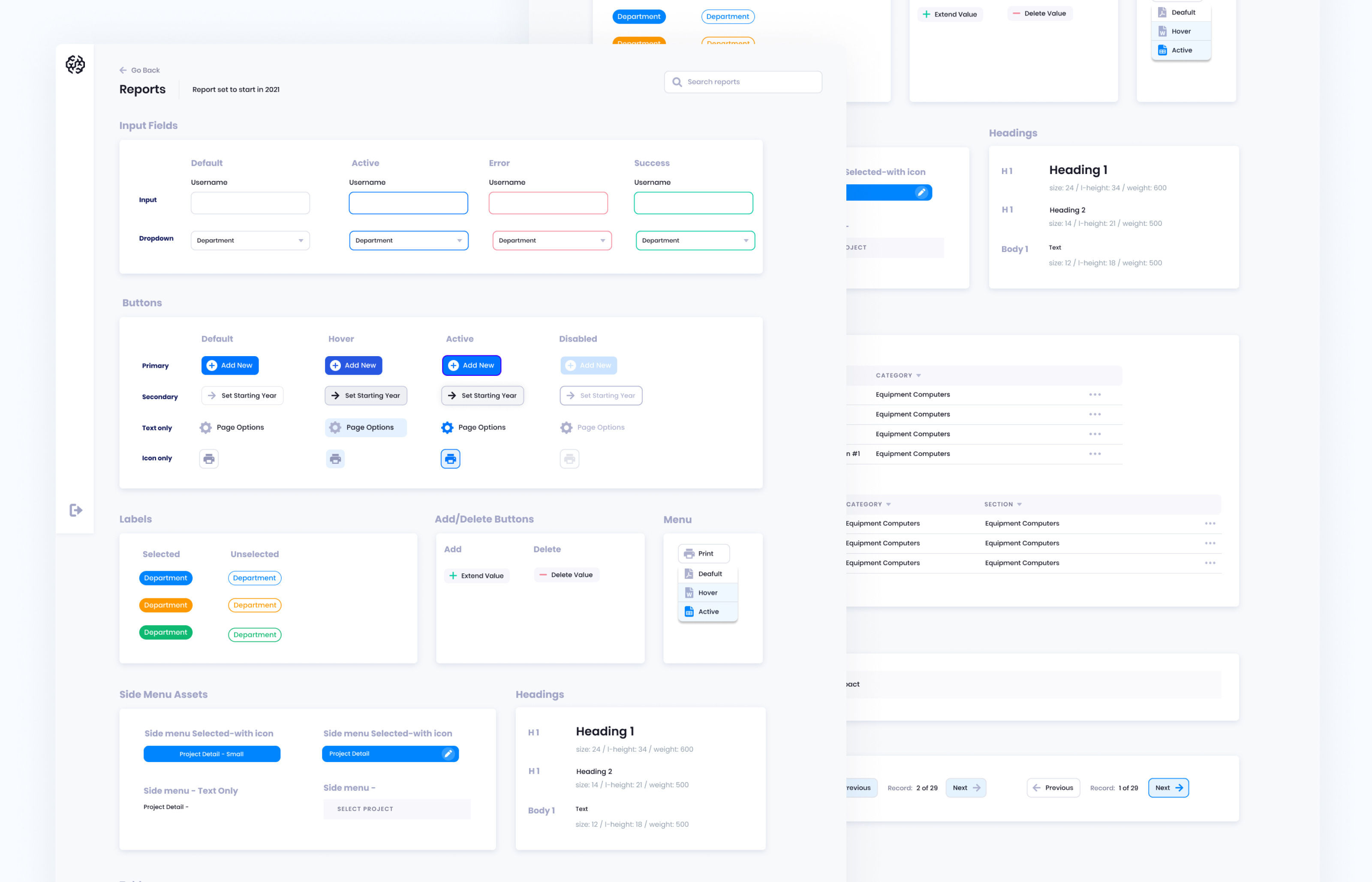Click the pencil edit icon on Project Detail menu

tap(448, 754)
